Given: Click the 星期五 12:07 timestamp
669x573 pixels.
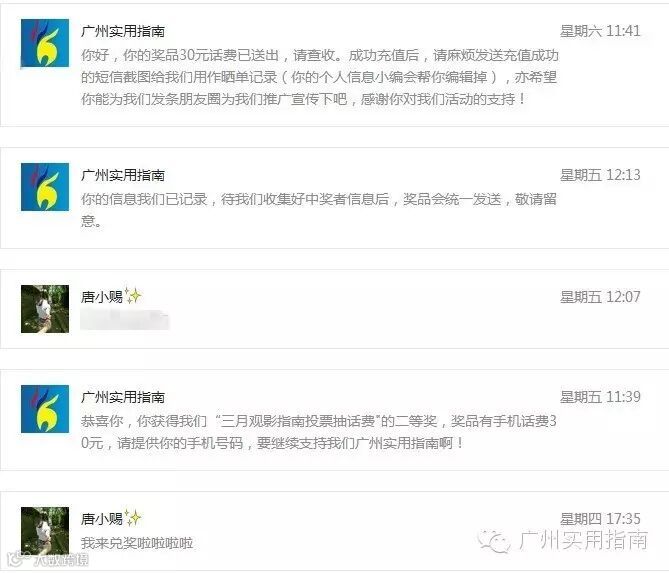Looking at the screenshot, I should [x=600, y=297].
